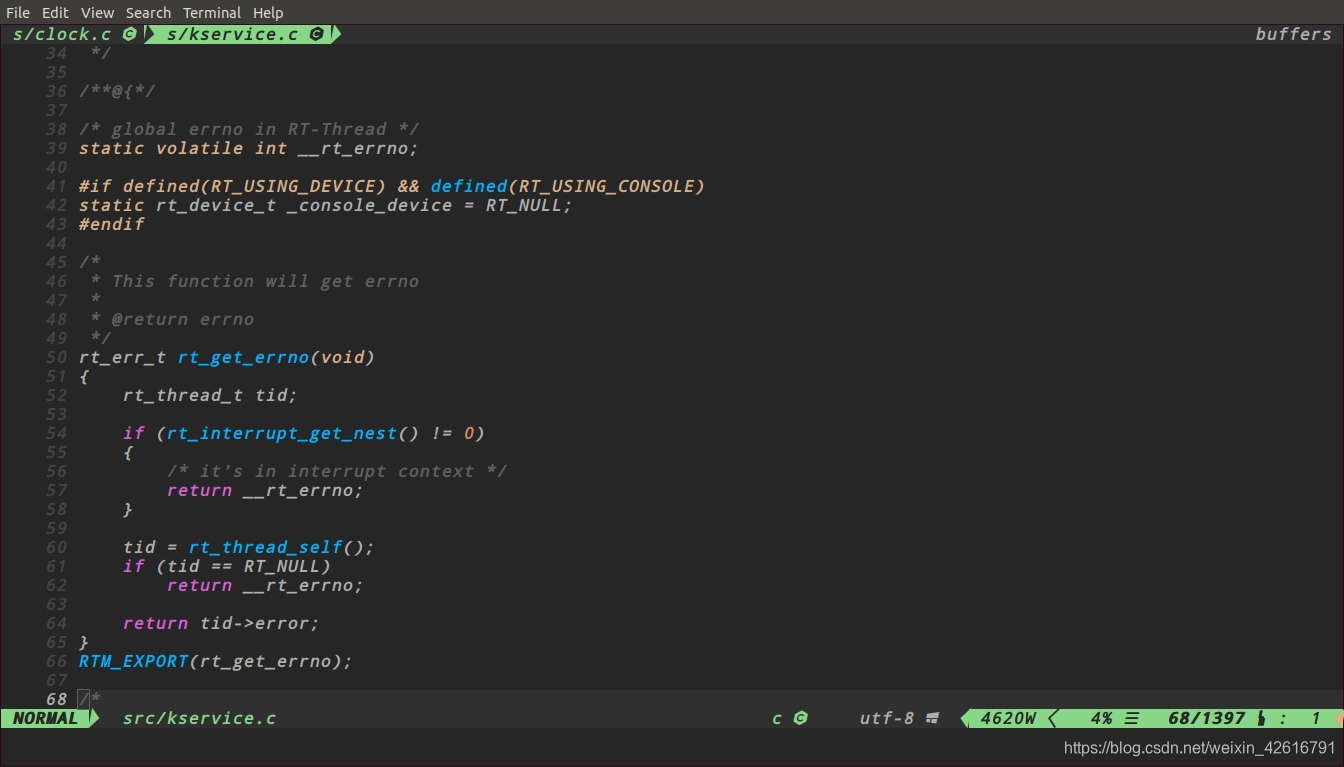This screenshot has width=1344, height=767.
Task: Open the Search menu
Action: coord(148,13)
